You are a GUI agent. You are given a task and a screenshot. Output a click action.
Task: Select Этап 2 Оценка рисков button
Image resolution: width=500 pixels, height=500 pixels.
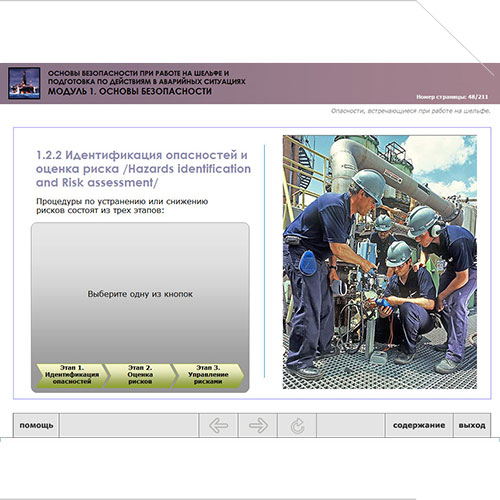(140, 375)
